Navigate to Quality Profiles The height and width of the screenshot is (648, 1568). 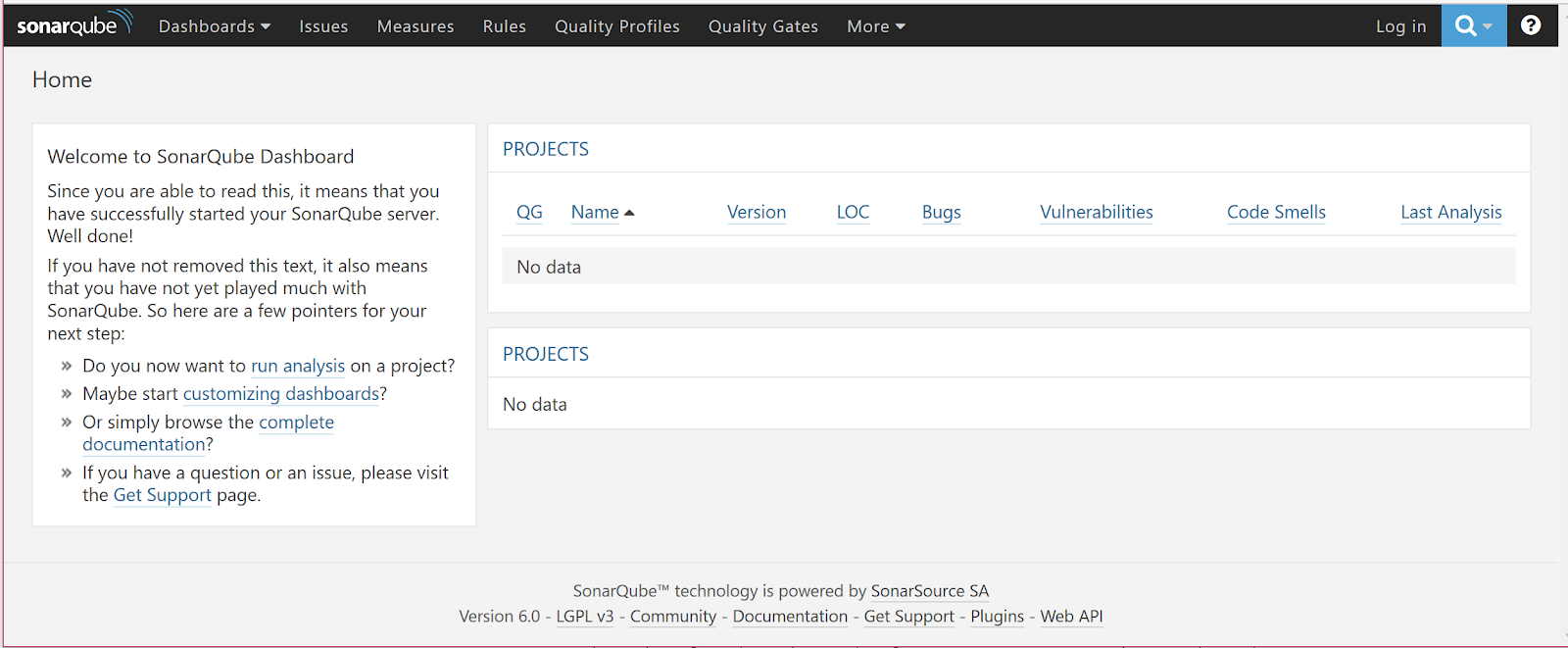pyautogui.click(x=617, y=26)
